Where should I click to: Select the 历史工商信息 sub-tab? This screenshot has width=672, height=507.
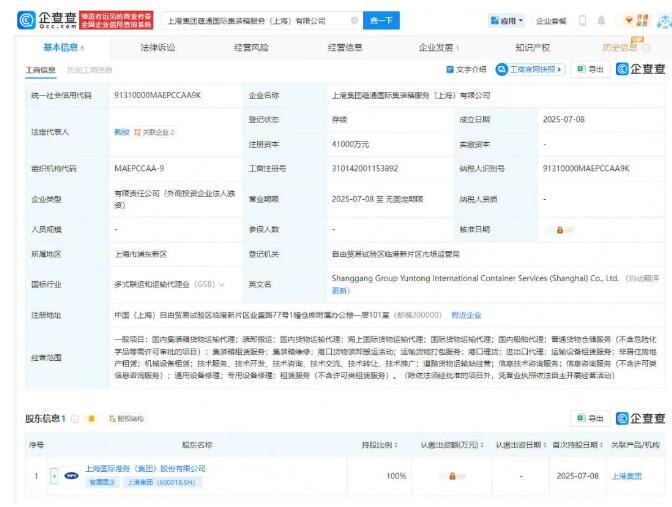click(90, 70)
